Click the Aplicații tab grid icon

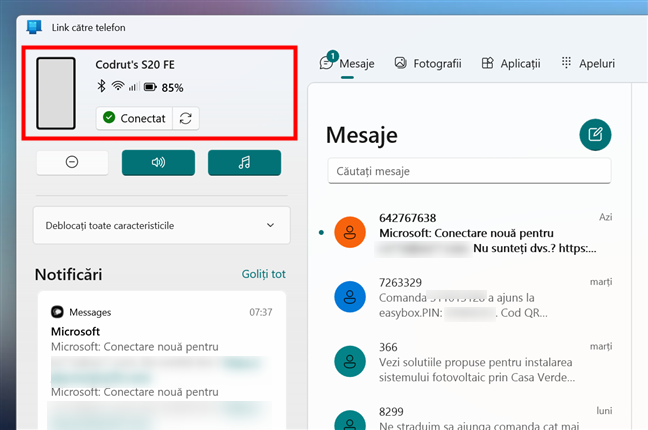tap(488, 63)
